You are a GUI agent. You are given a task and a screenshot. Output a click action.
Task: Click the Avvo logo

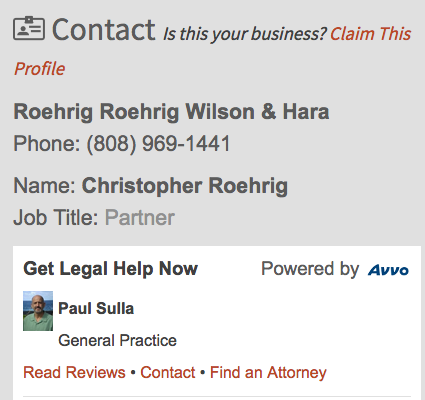(x=388, y=270)
